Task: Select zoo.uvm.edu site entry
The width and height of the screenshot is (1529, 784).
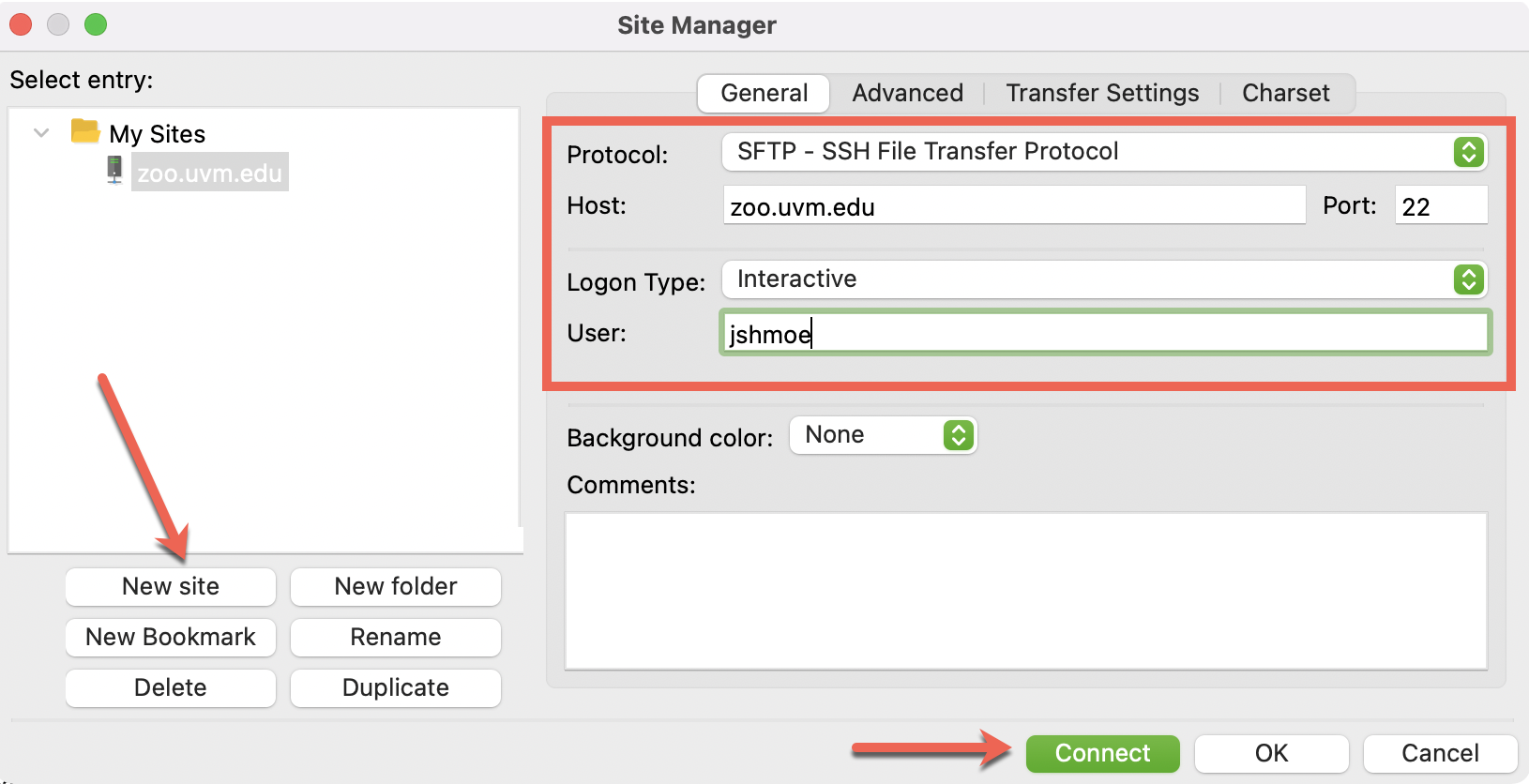Action: 209,173
